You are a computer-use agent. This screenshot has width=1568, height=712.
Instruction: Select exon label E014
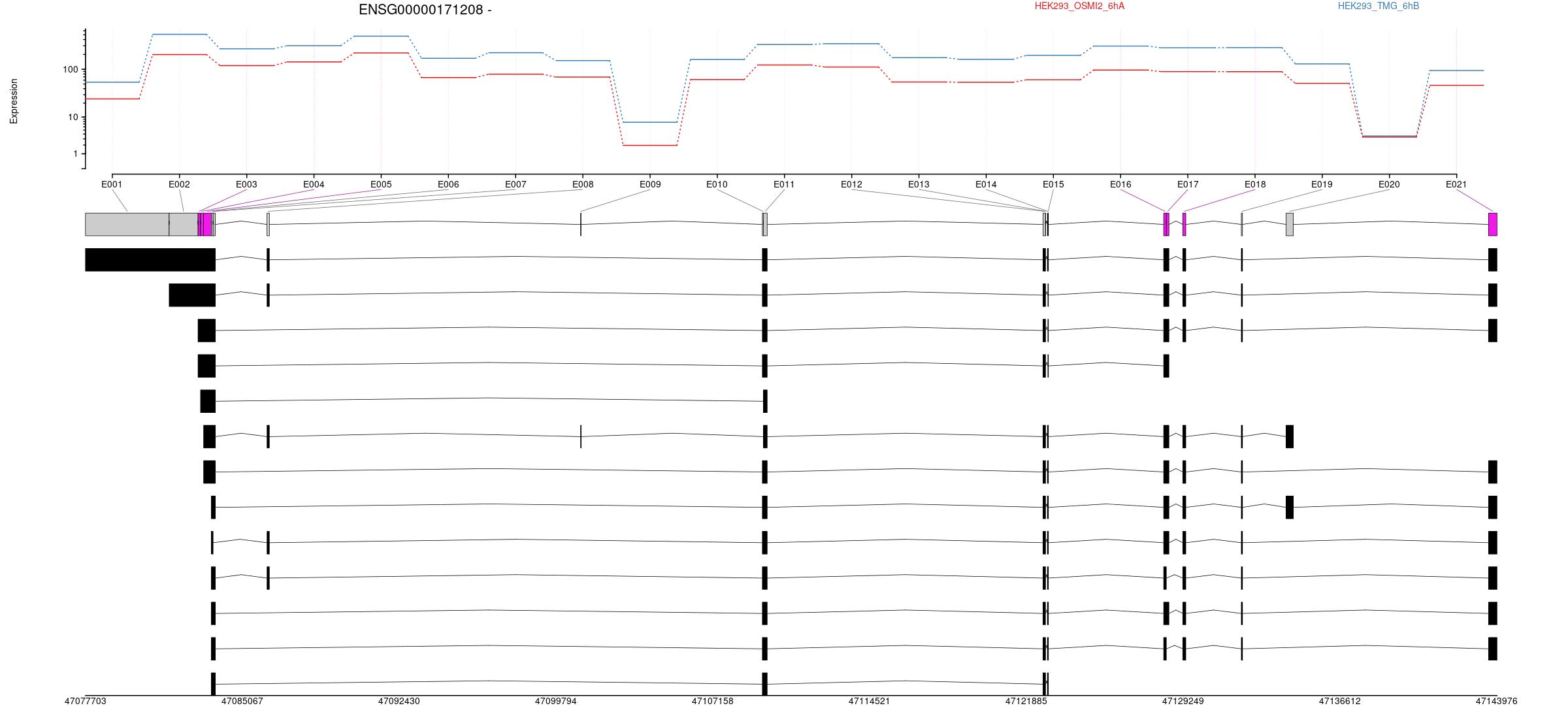click(986, 184)
